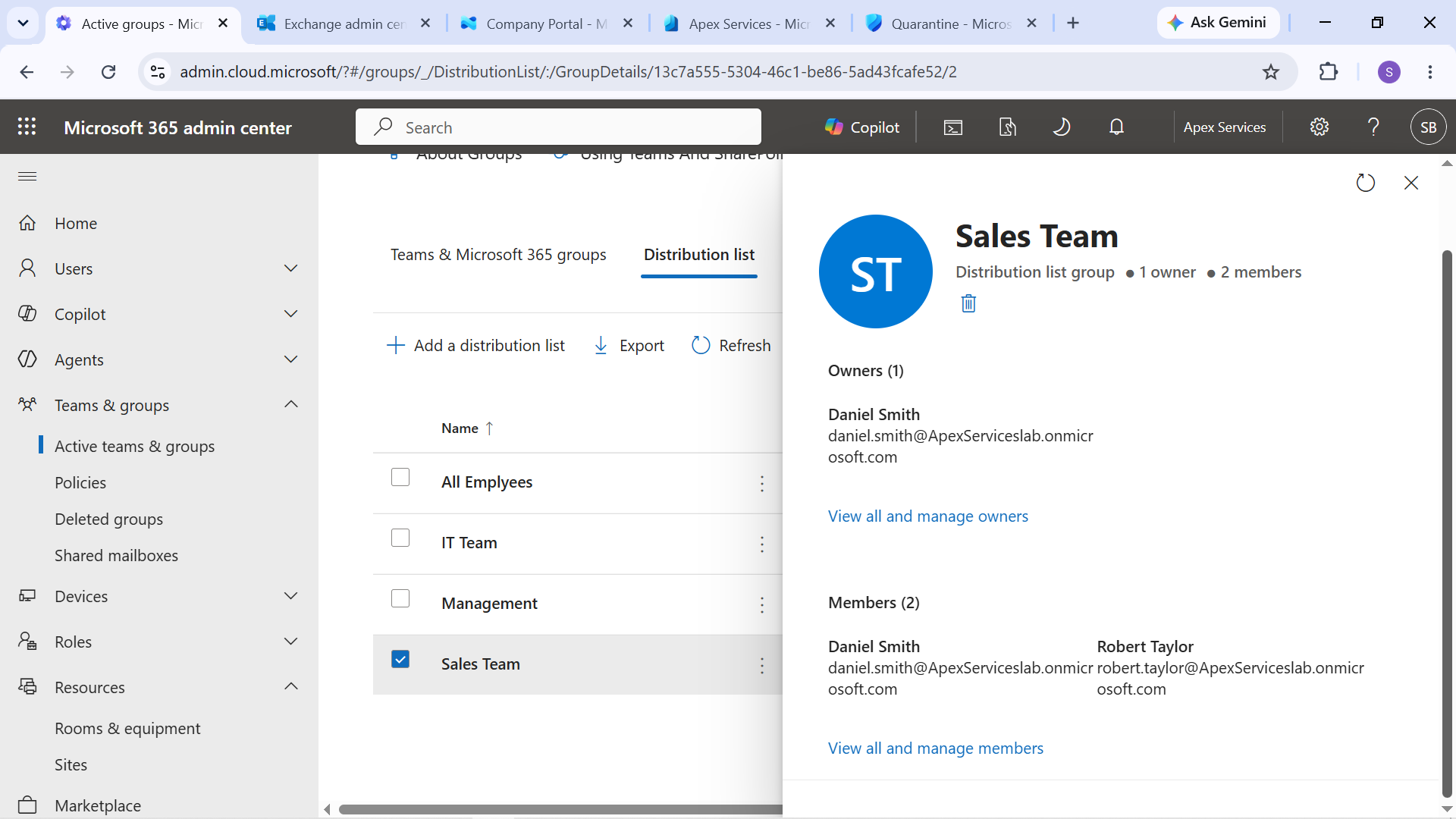1456x819 pixels.
Task: Export the distribution lists
Action: coord(629,346)
